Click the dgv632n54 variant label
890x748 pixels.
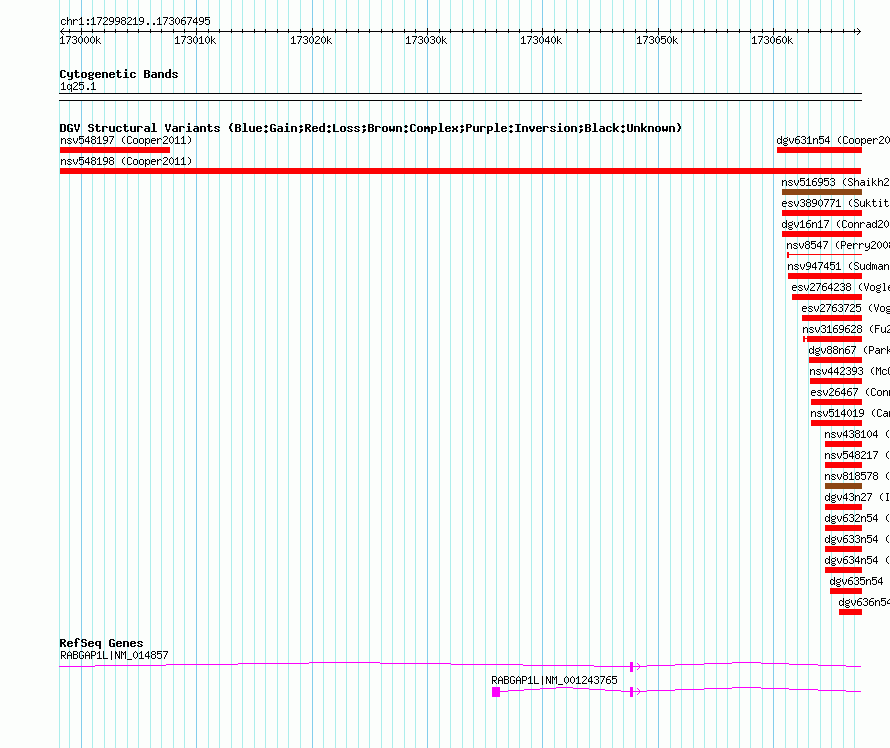[857, 518]
